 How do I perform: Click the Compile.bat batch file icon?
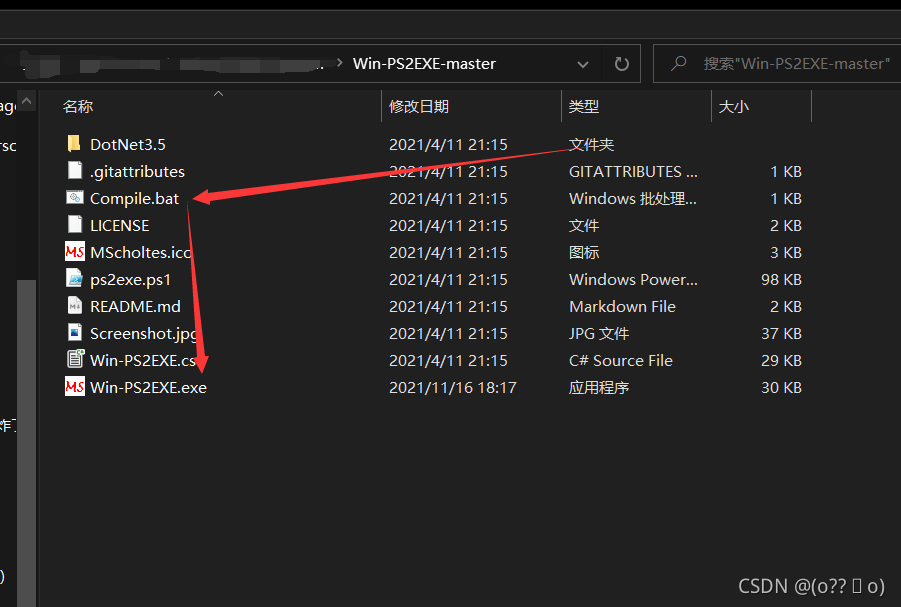pyautogui.click(x=75, y=198)
